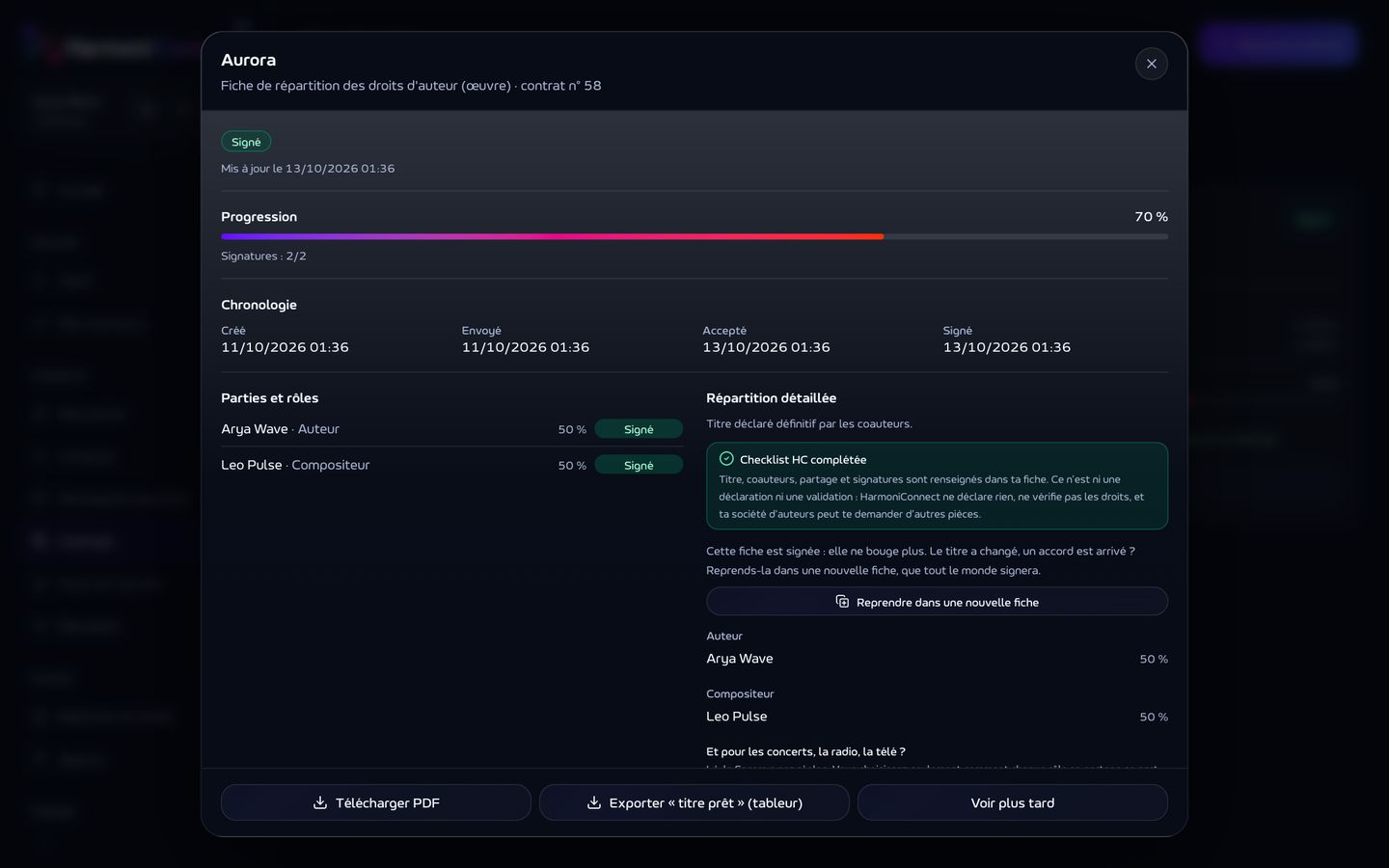Click the "Checklist HC complétée" heading
This screenshot has width=1389, height=868.
(803, 460)
